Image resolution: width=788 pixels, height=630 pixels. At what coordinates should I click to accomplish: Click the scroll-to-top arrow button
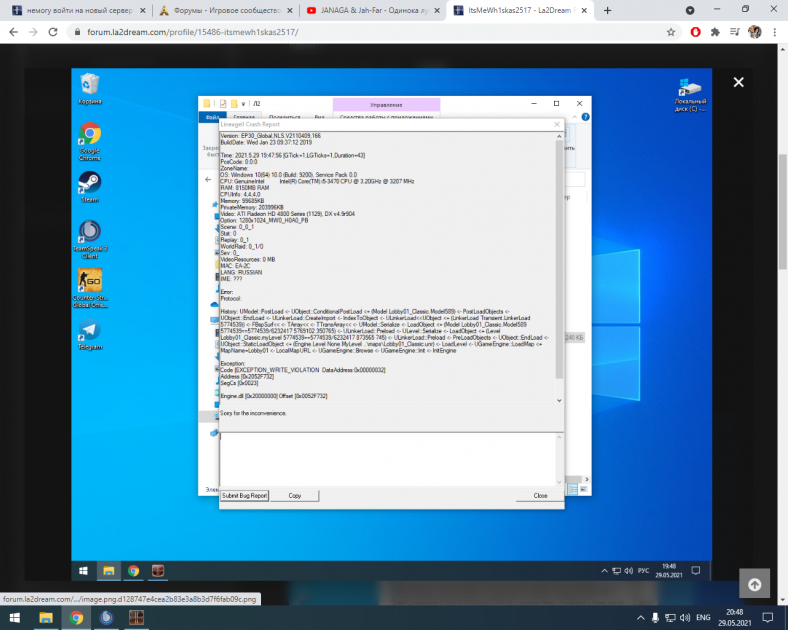(754, 584)
